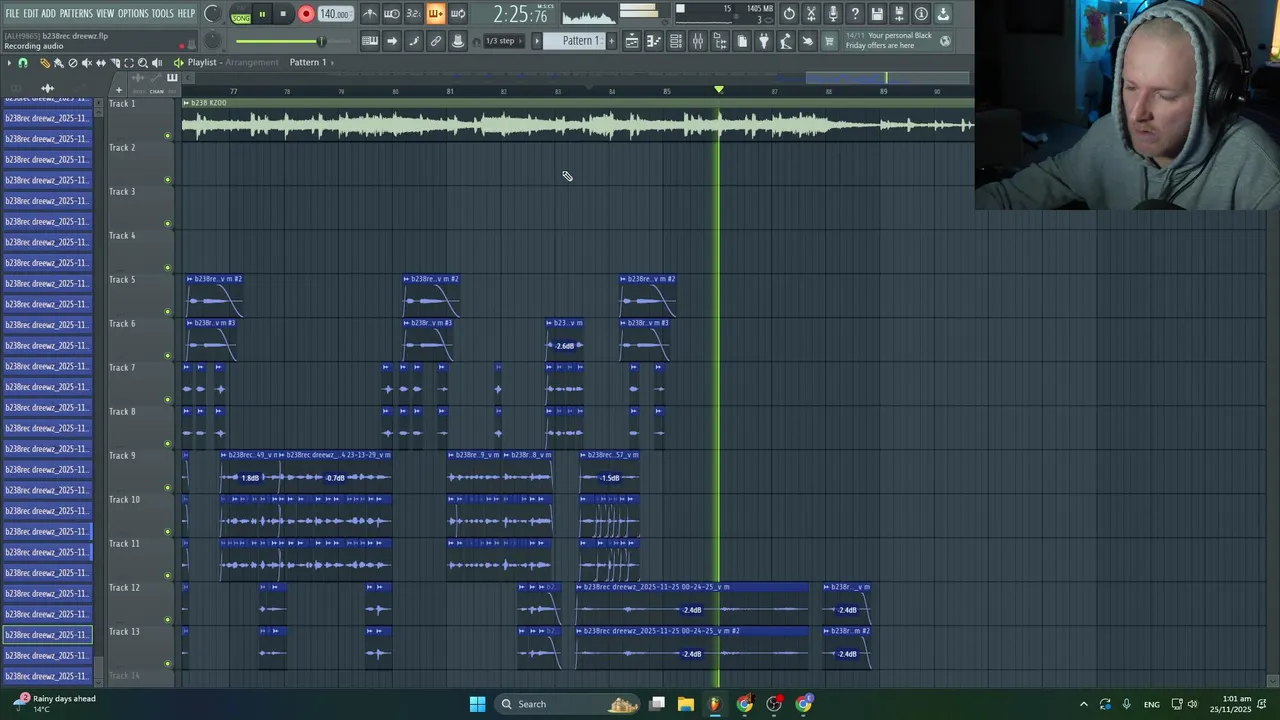Viewport: 1280px width, 720px height.
Task: Click the render/export save-as icon
Action: [899, 14]
